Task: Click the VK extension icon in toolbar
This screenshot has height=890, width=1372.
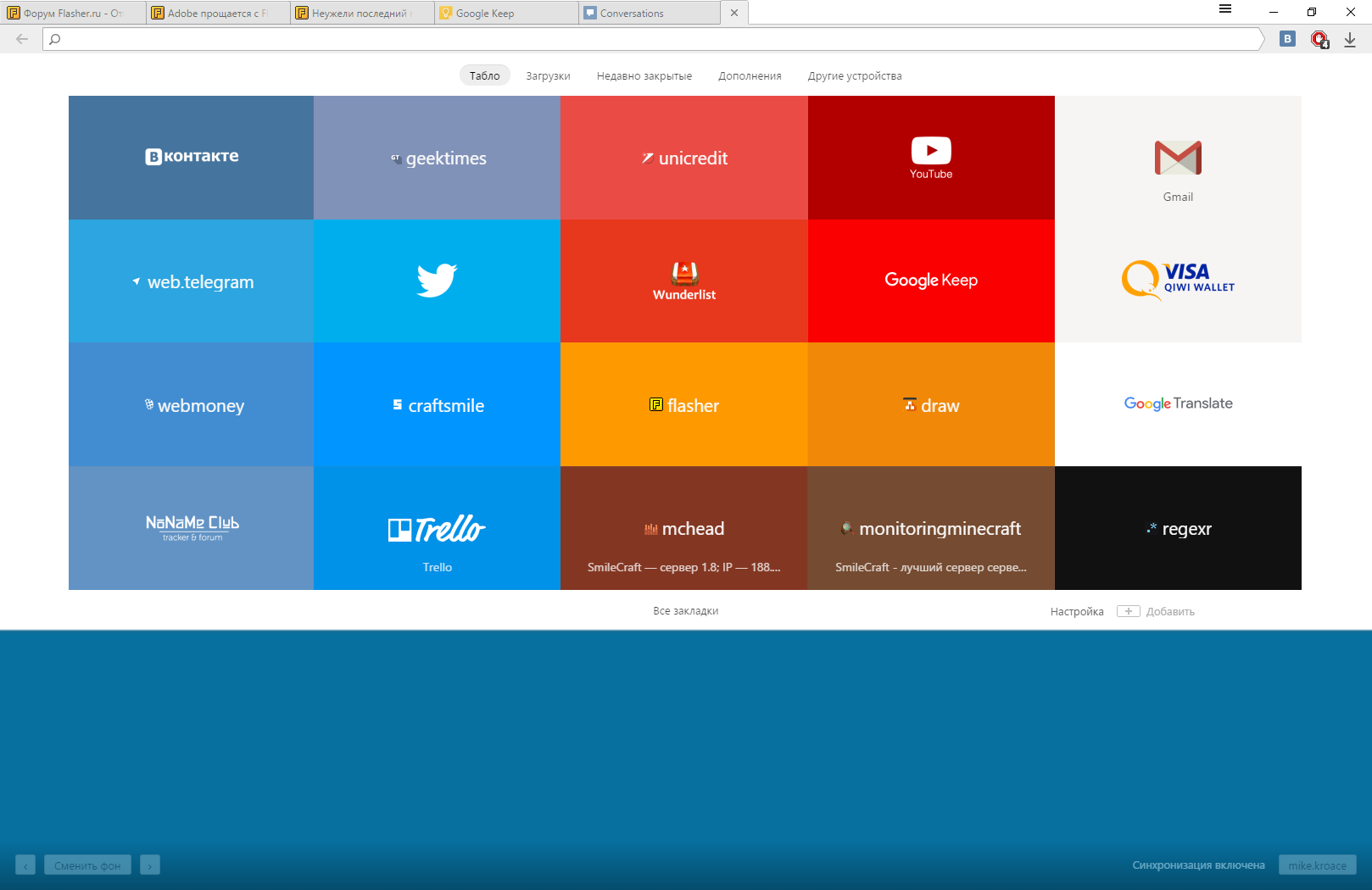Action: point(1287,39)
